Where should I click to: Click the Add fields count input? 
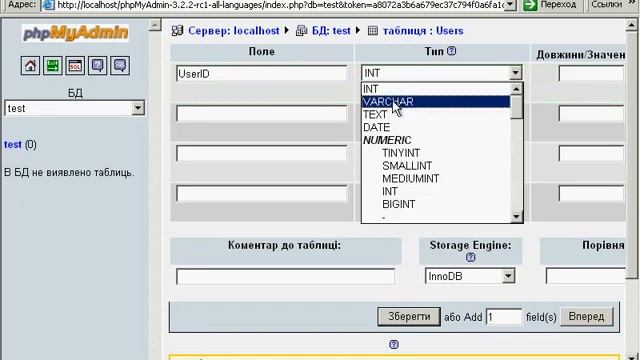point(504,317)
